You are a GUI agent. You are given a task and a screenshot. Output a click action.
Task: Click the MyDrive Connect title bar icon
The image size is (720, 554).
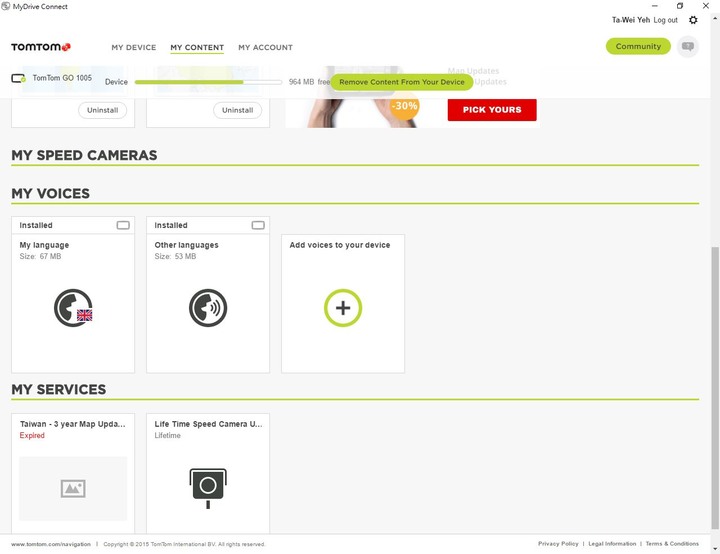(x=6, y=6)
